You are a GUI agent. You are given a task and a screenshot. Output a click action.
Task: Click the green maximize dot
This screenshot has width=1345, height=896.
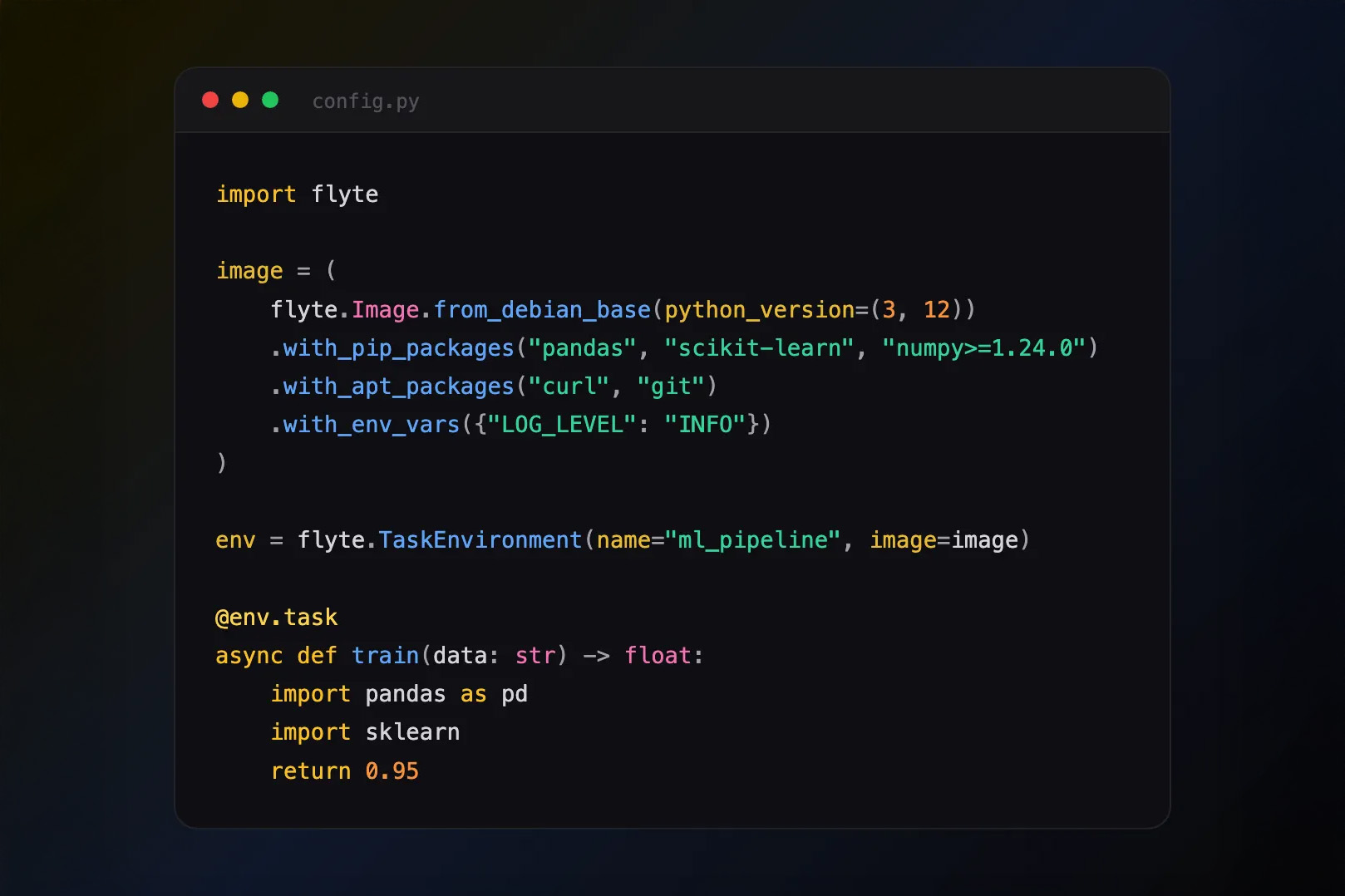pyautogui.click(x=270, y=100)
